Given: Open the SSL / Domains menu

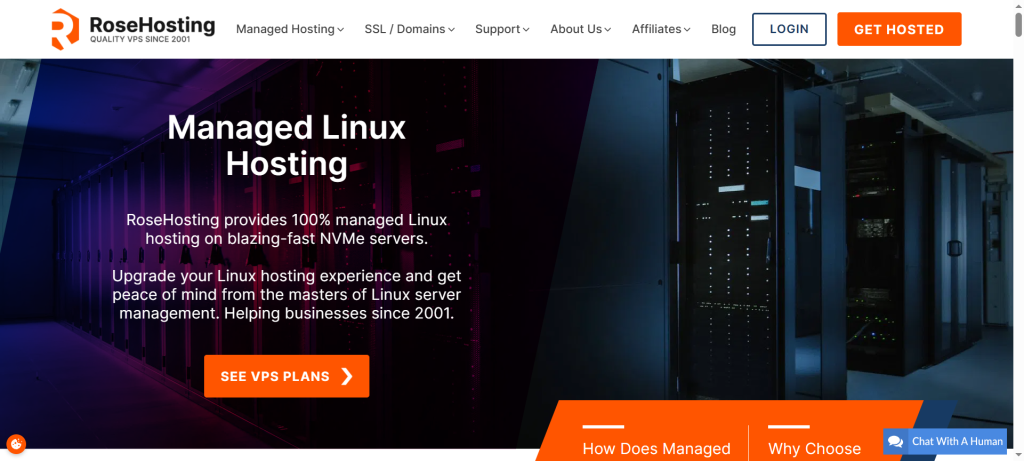Looking at the screenshot, I should [x=409, y=29].
